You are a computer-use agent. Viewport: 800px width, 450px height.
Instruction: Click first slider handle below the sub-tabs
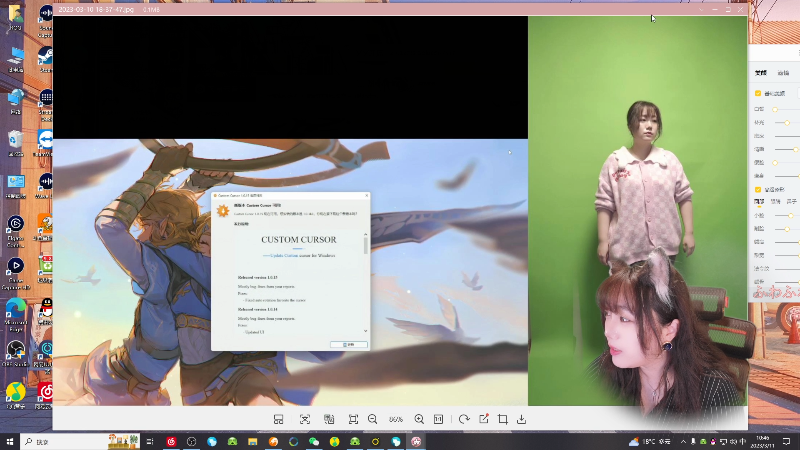coord(790,216)
